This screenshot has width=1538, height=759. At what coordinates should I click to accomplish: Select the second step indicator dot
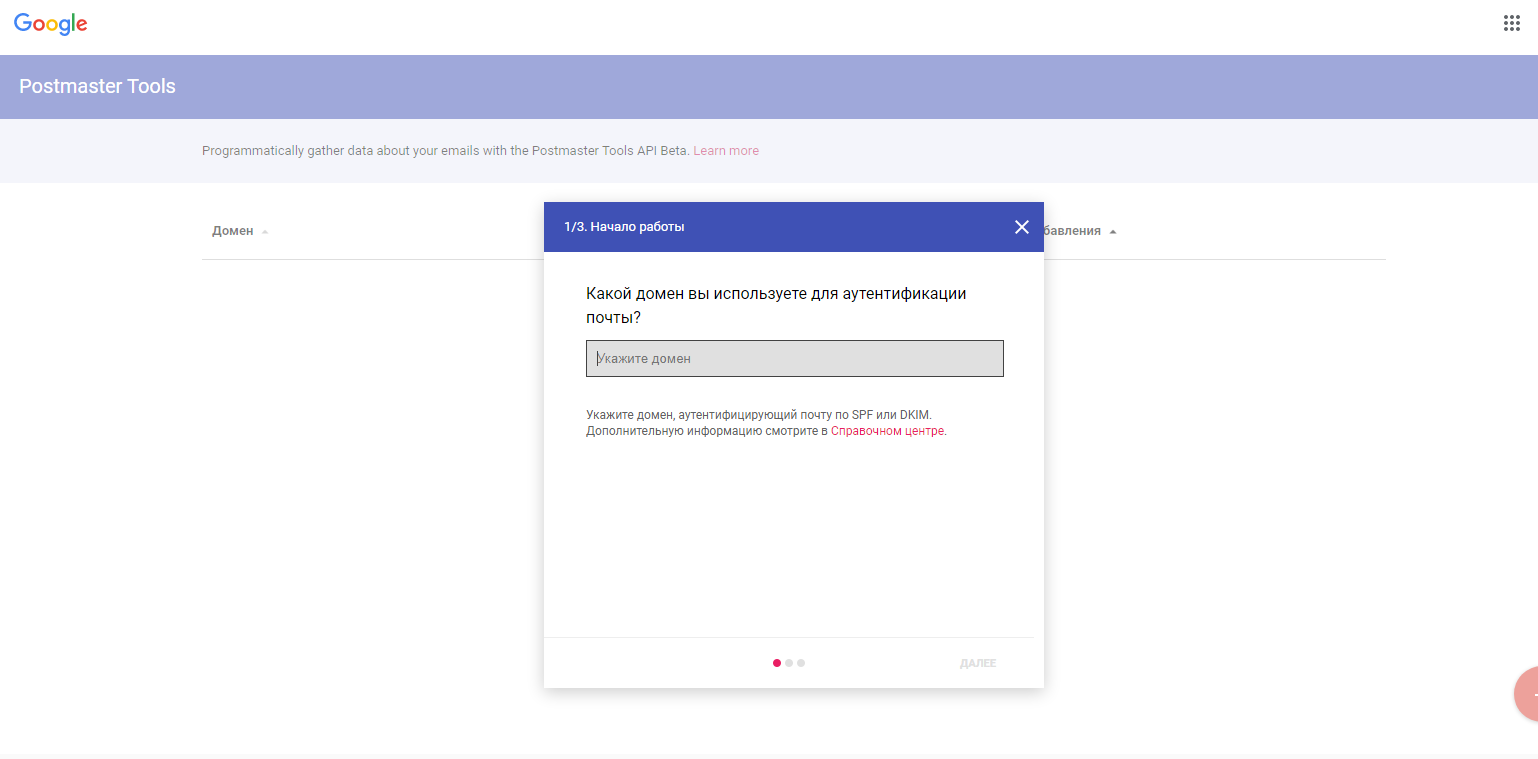(789, 663)
